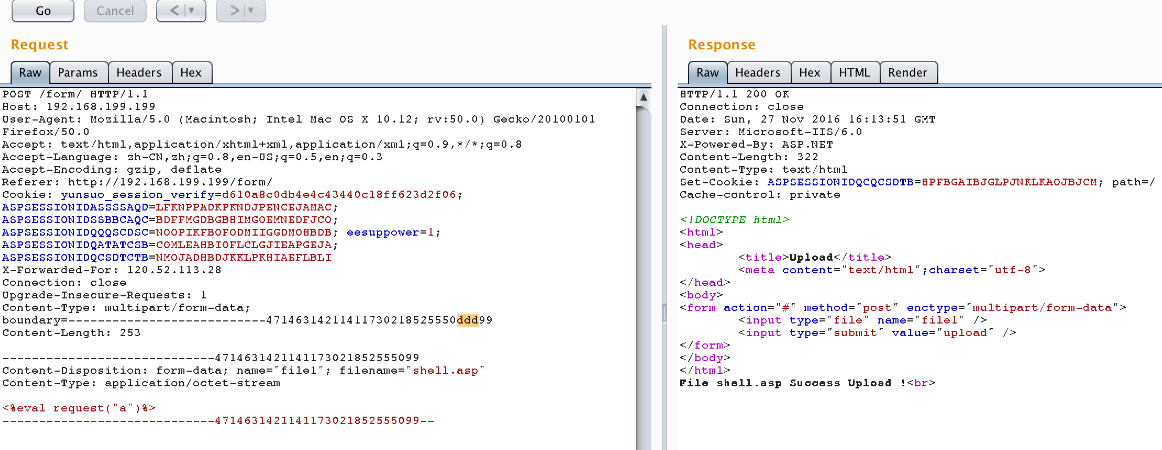Click the filename "shell.asp" value
1162x450 pixels.
pyautogui.click(x=448, y=370)
